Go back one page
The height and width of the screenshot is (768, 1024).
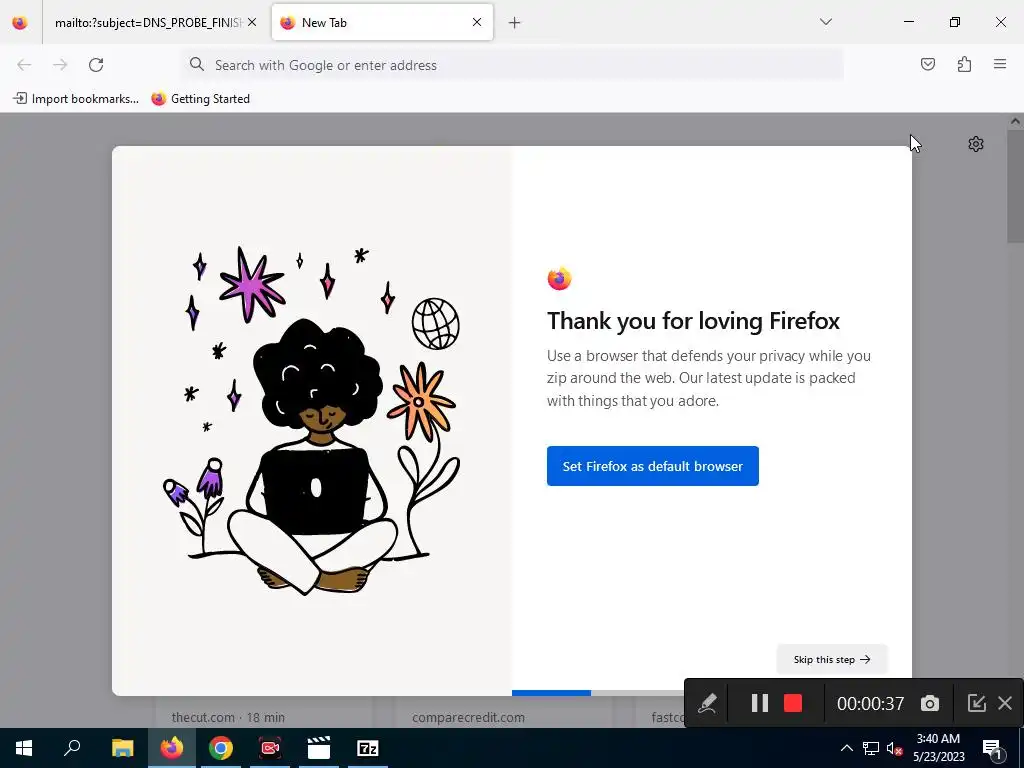[24, 65]
